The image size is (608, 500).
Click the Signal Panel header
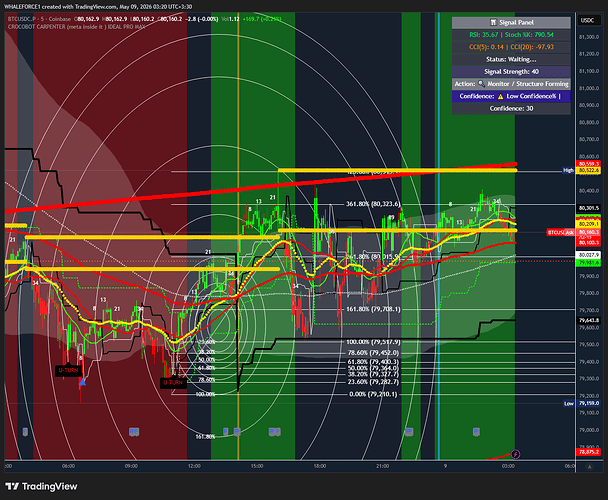(511, 22)
